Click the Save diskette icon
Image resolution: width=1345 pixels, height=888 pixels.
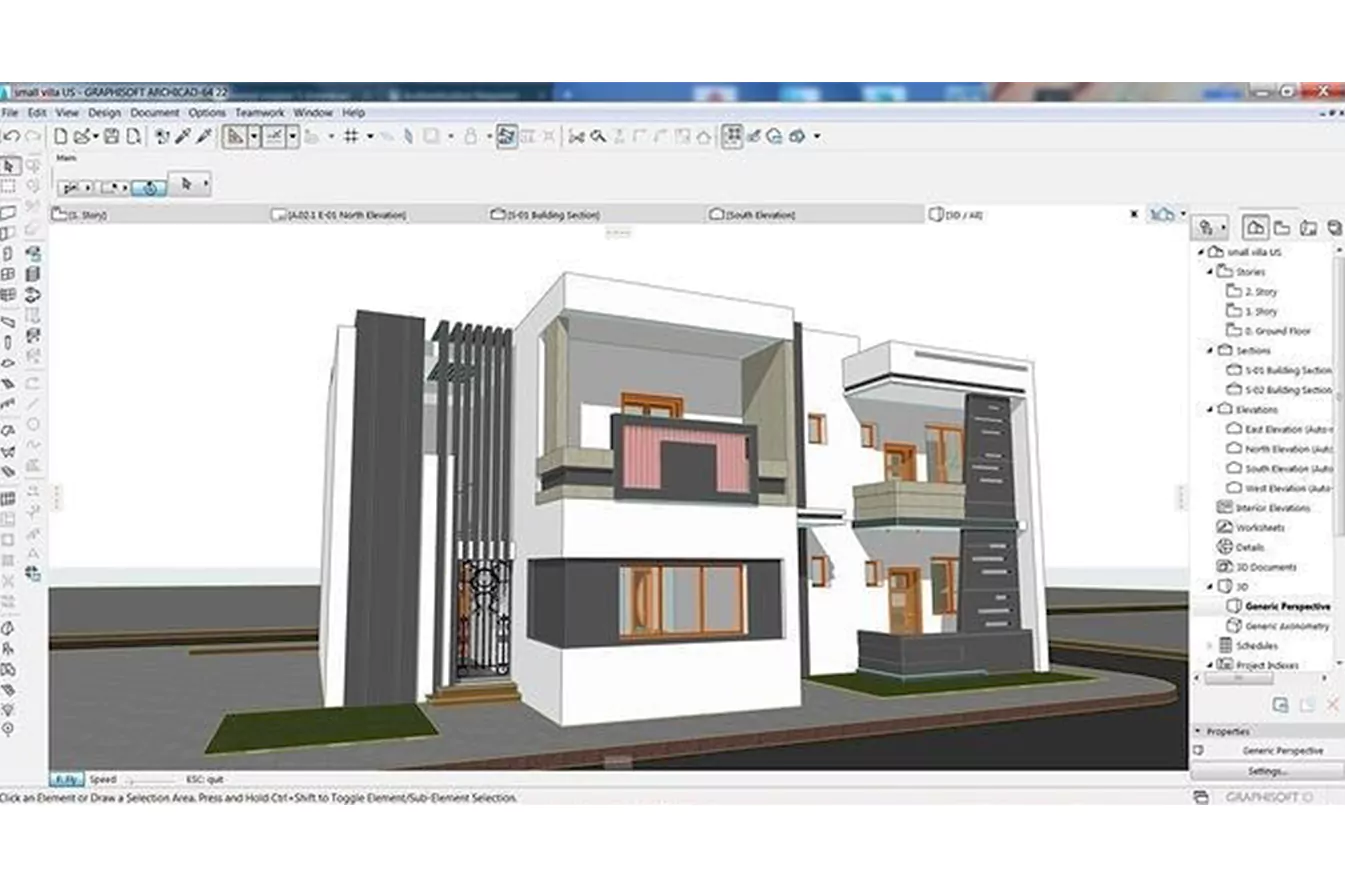(112, 136)
